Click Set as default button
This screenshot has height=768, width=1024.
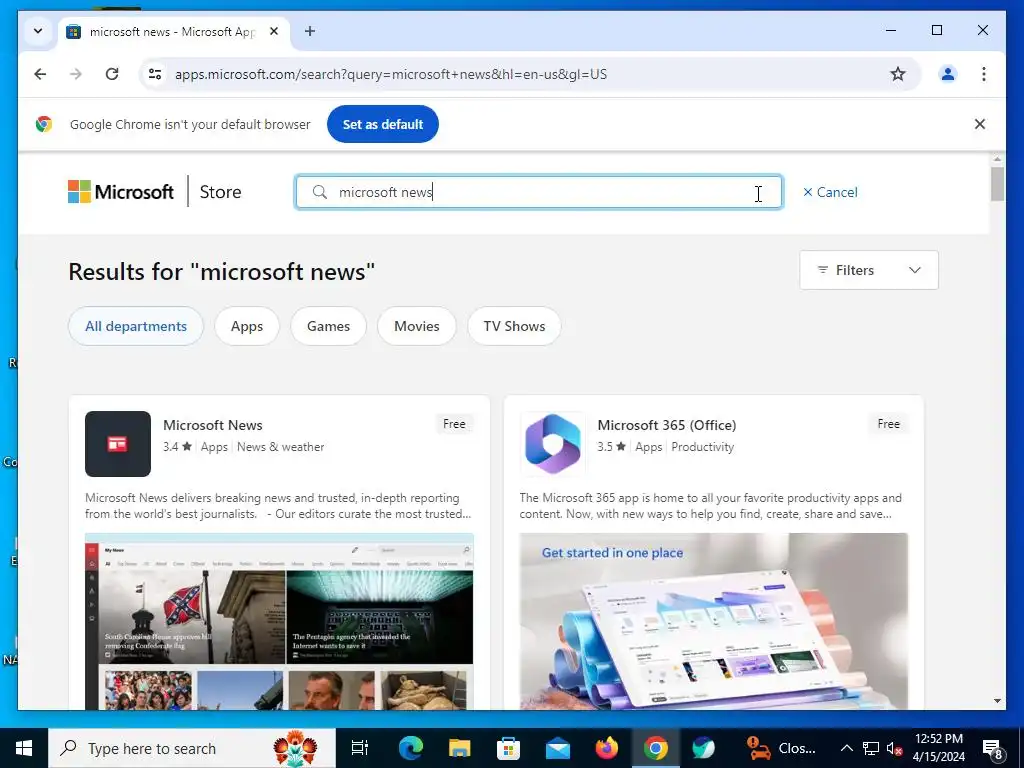coord(383,124)
